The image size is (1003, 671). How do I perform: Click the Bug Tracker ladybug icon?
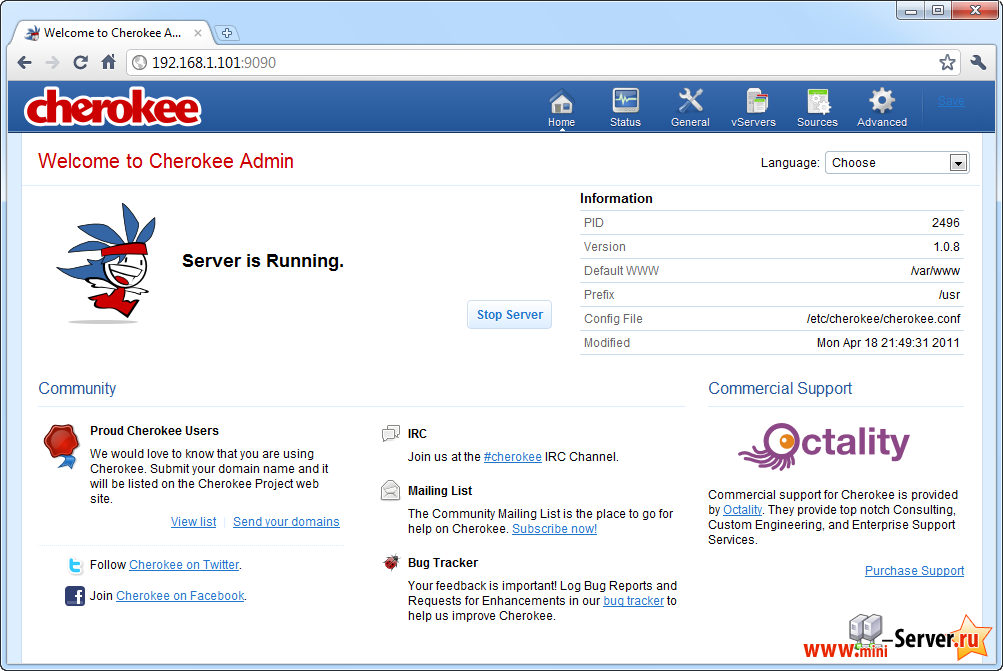click(x=391, y=562)
